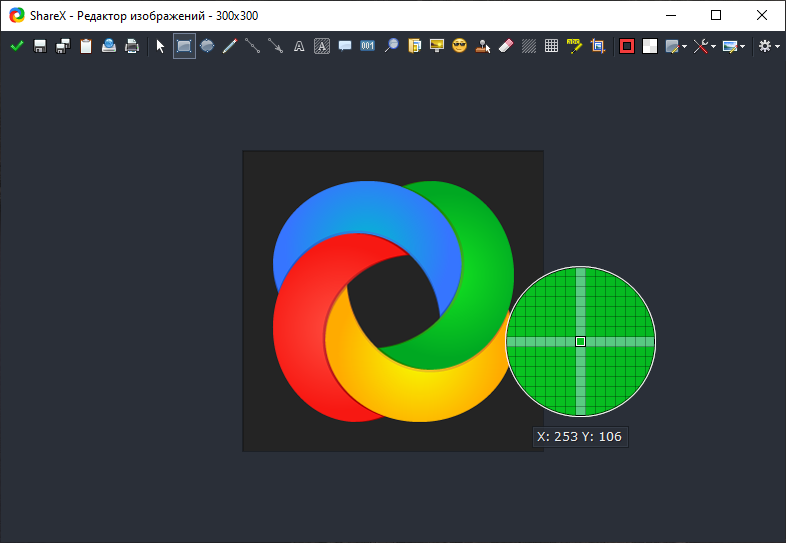This screenshot has width=786, height=543.
Task: Click the ShareX icon in title bar
Action: click(x=17, y=16)
